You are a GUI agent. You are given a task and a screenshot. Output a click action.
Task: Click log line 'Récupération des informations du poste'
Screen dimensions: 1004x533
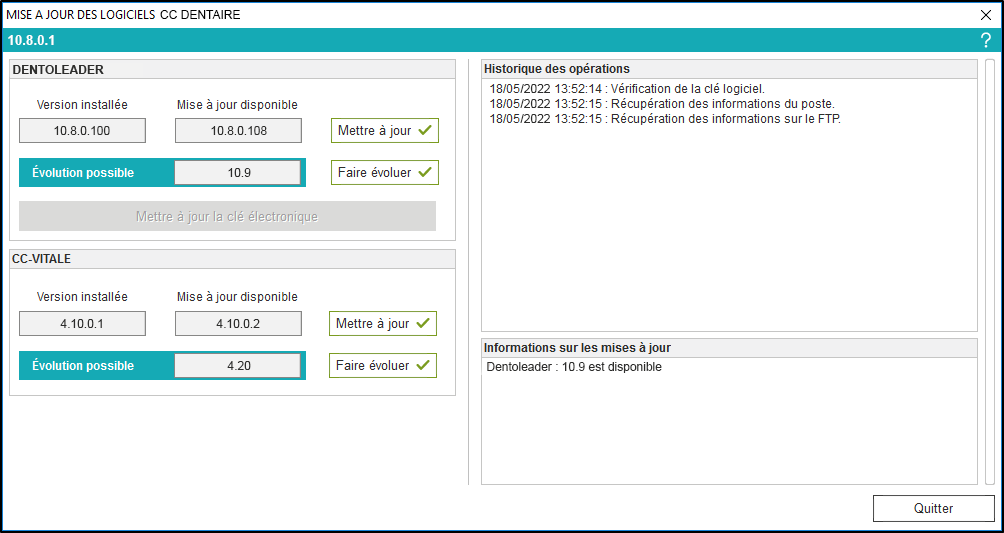coord(662,103)
